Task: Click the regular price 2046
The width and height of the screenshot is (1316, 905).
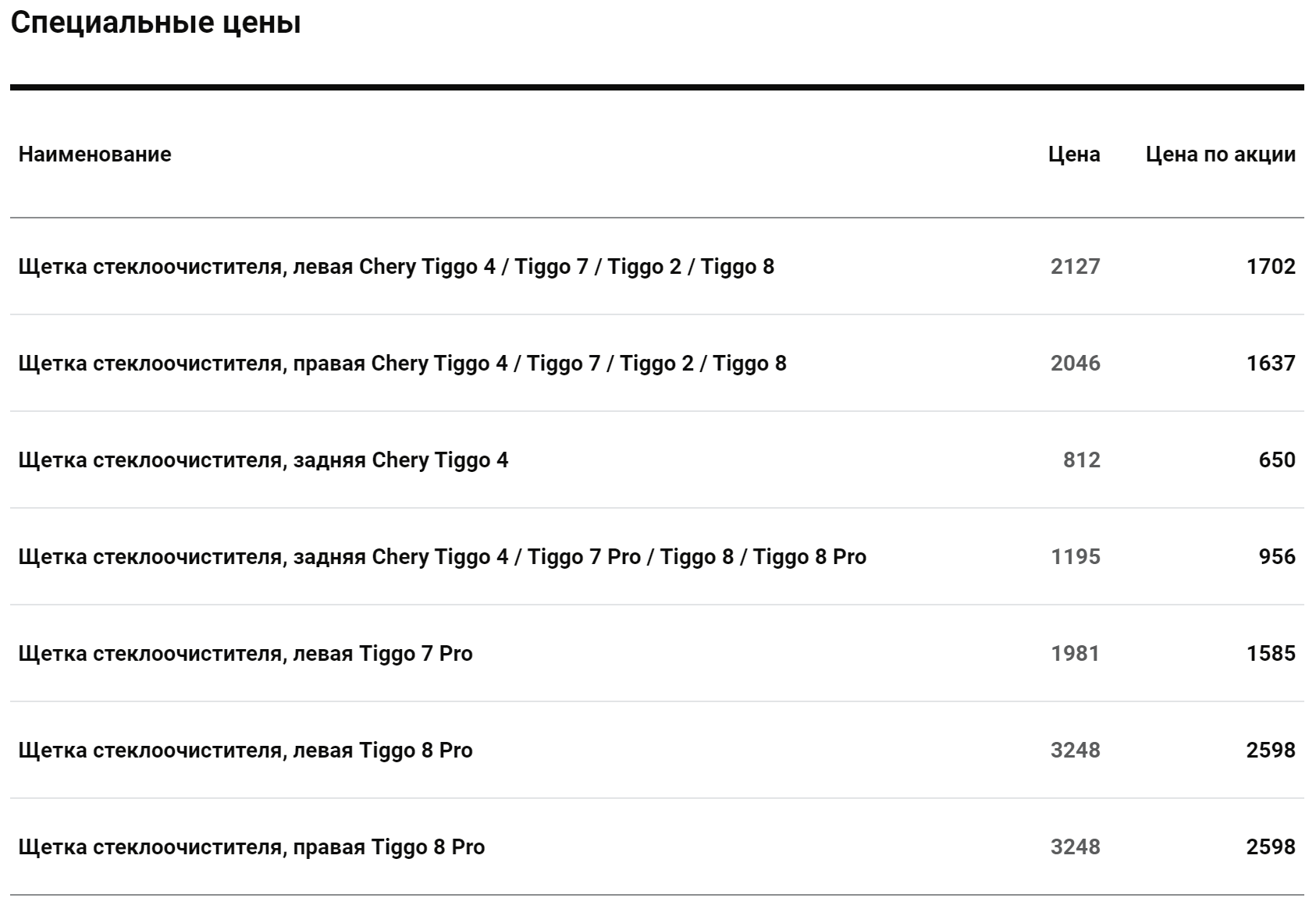Action: tap(1075, 364)
